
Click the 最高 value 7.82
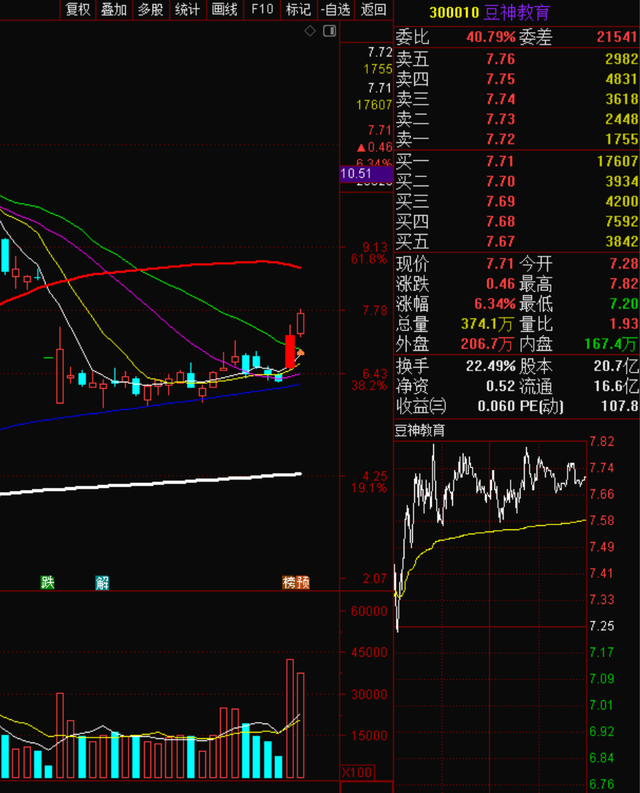[x=624, y=284]
